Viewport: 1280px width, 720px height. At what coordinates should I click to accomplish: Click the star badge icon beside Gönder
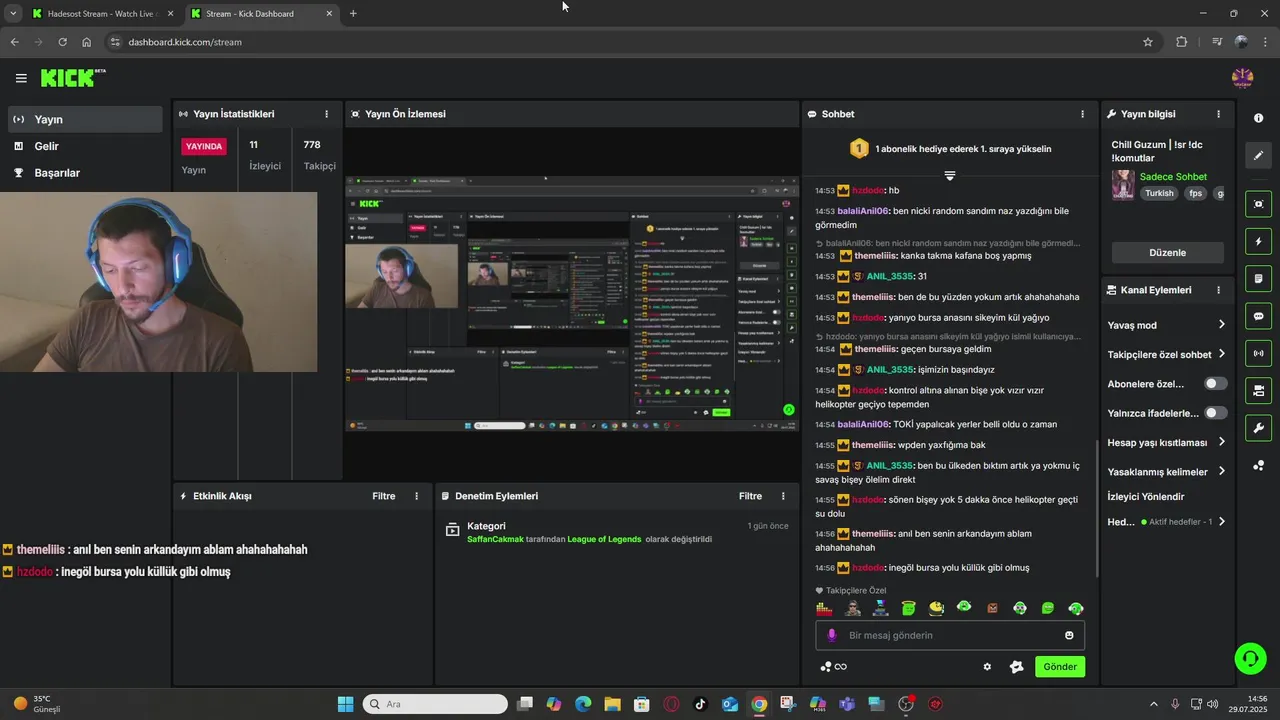pyautogui.click(x=1017, y=667)
